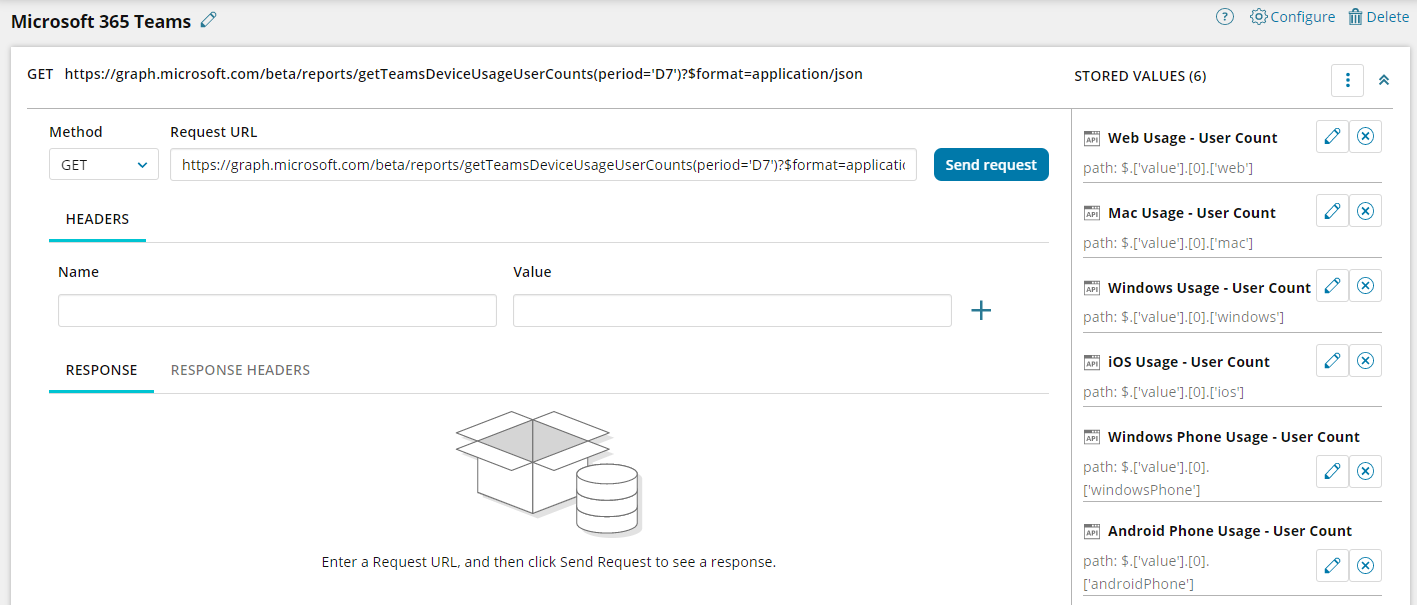Open the help question mark icon
Screen dimensions: 1417x605
1224,17
